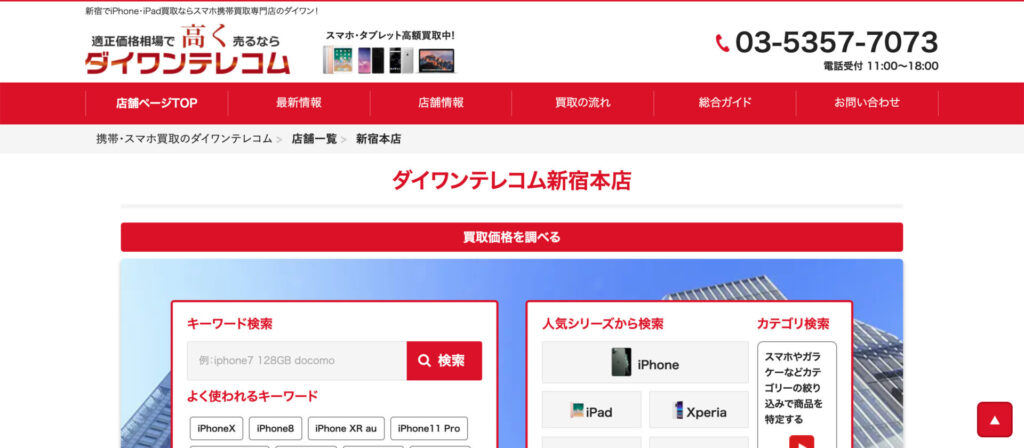1024x448 pixels.
Task: Click the iPhone product image in series search
Action: click(621, 362)
